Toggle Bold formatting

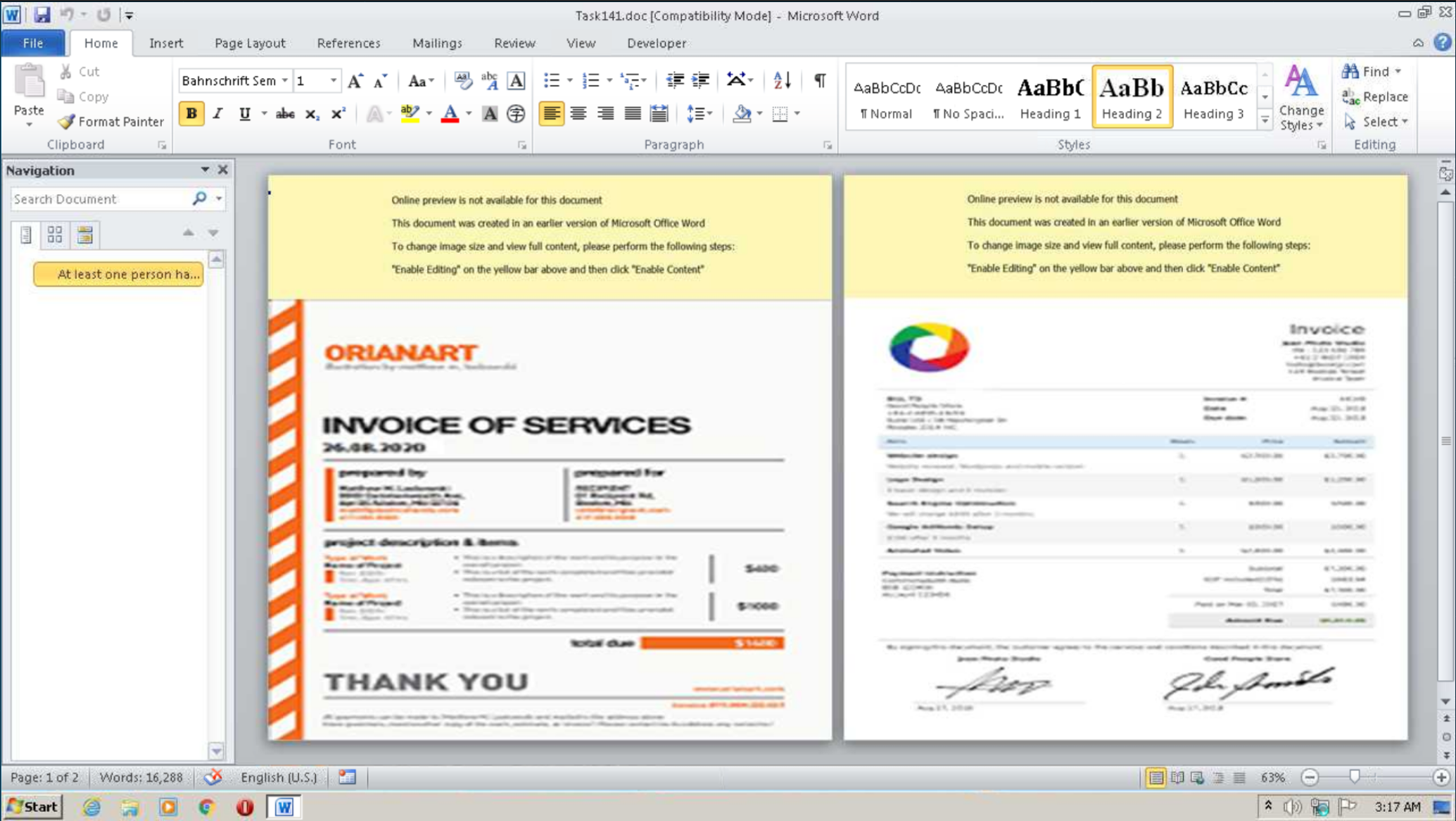click(x=191, y=113)
